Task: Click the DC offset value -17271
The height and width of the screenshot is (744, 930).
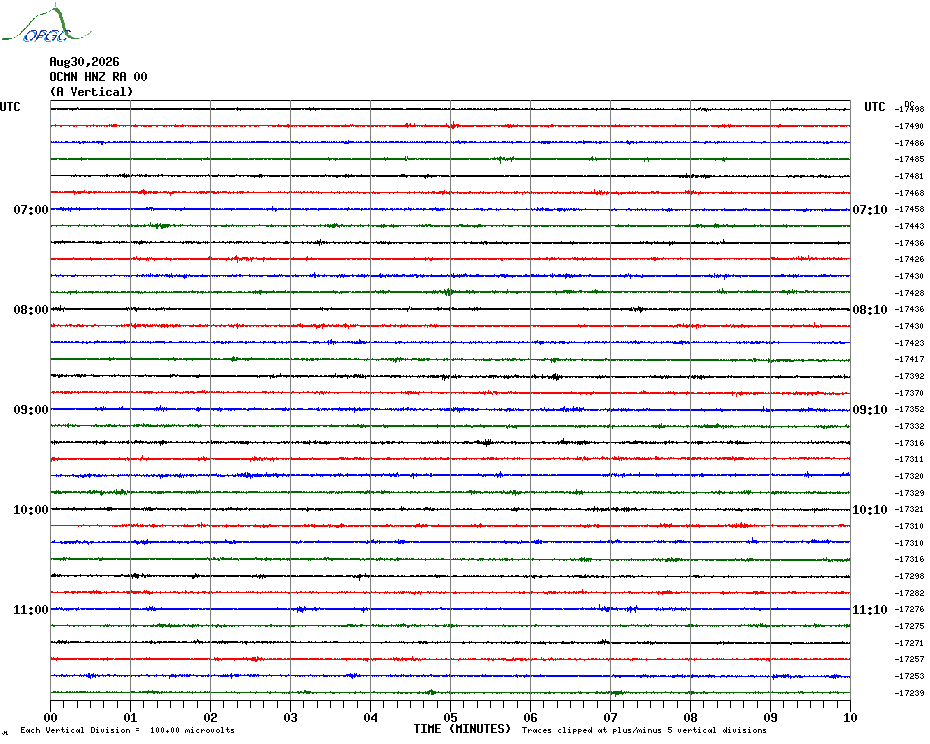Action: [x=909, y=643]
